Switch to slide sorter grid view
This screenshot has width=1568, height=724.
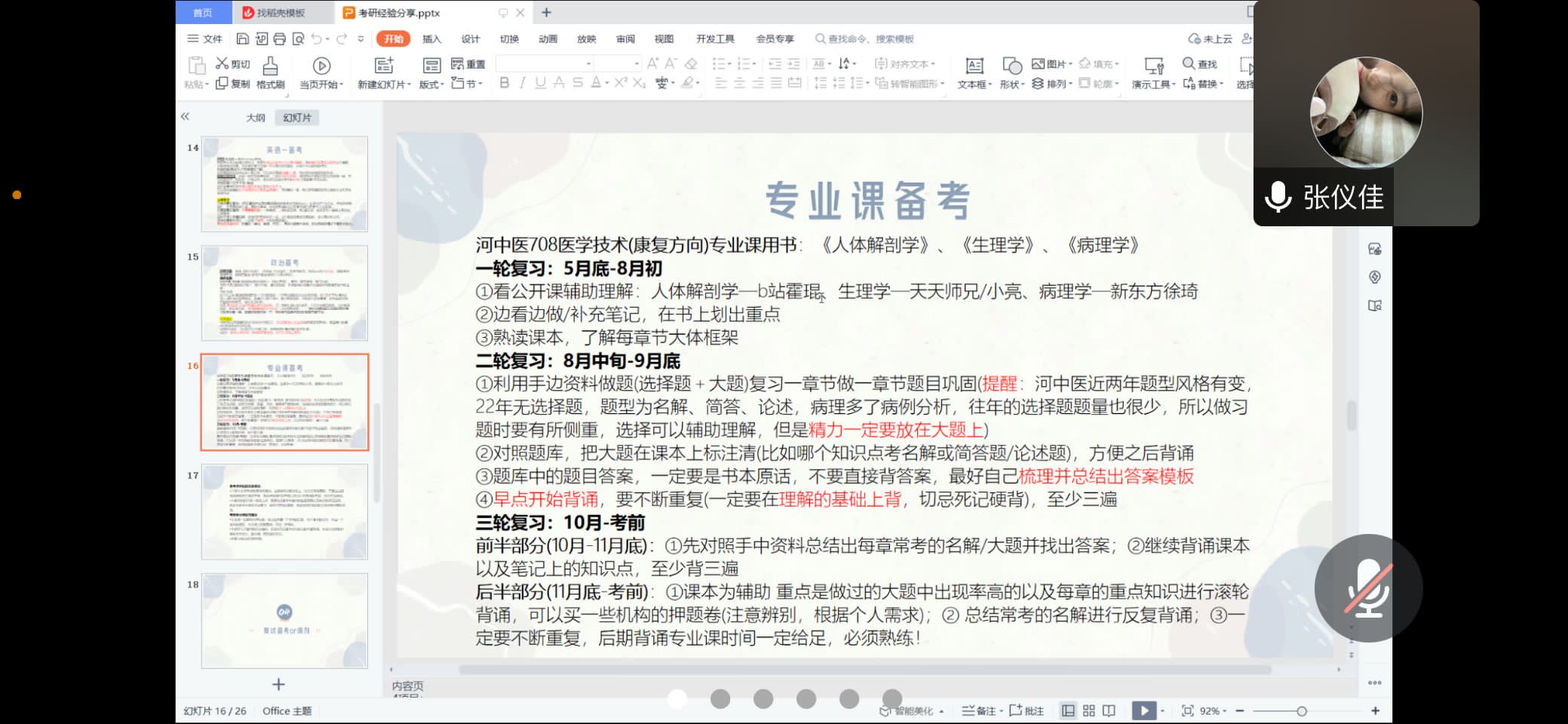coord(1088,710)
